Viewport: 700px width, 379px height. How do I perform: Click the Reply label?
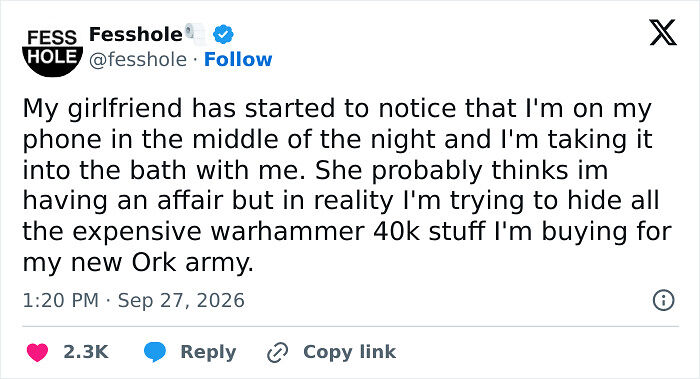tap(208, 352)
